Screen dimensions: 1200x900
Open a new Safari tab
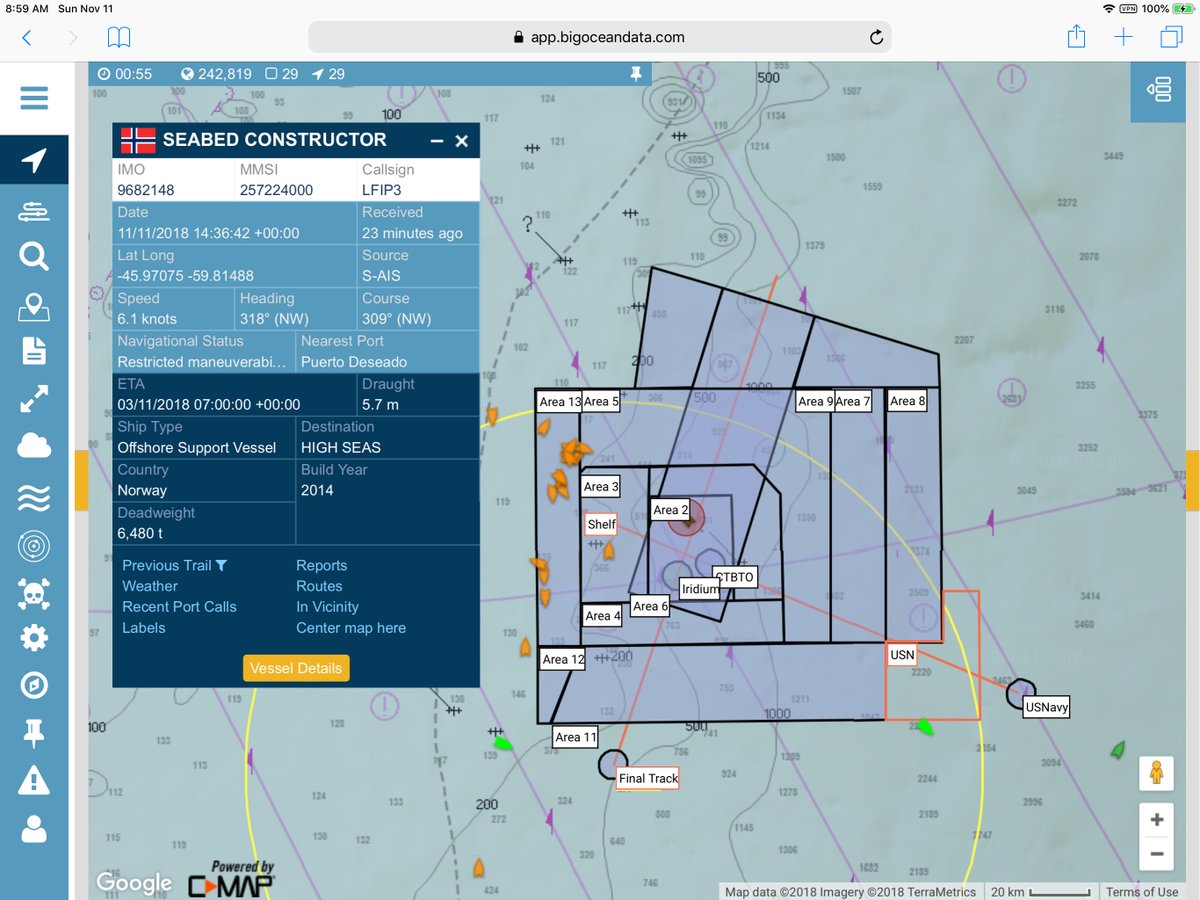click(x=1124, y=37)
